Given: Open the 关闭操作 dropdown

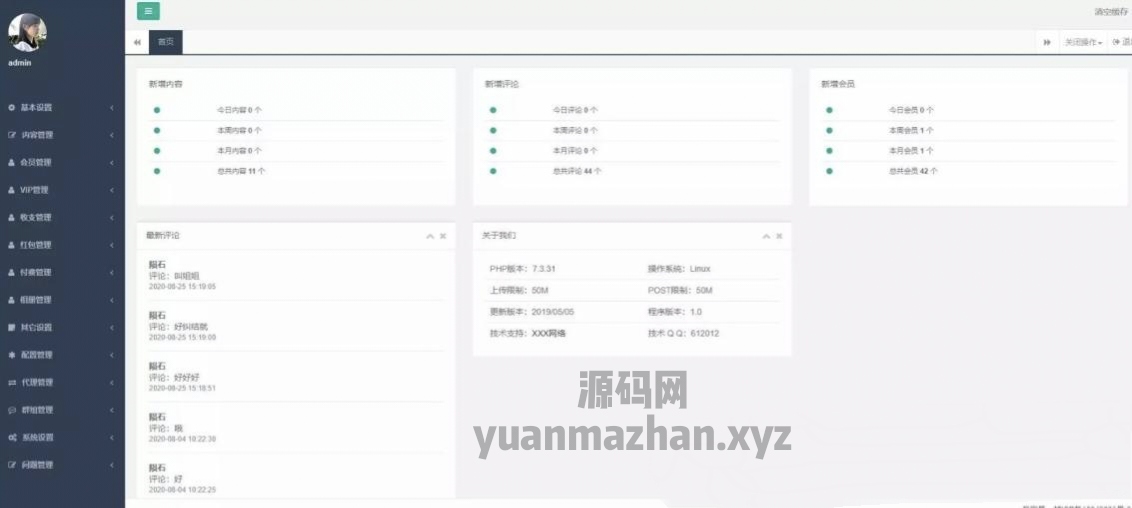Looking at the screenshot, I should point(1083,43).
